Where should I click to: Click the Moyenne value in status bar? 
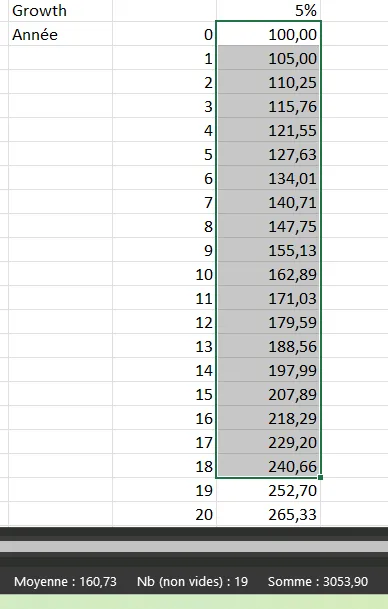(65, 581)
